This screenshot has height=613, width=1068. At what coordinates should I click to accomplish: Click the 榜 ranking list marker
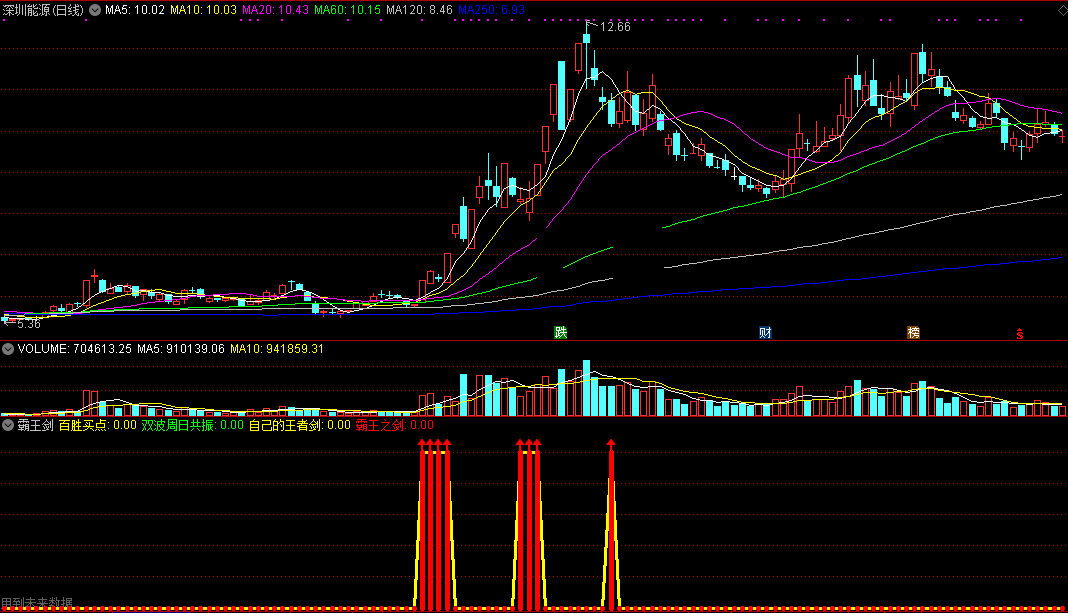click(x=913, y=332)
